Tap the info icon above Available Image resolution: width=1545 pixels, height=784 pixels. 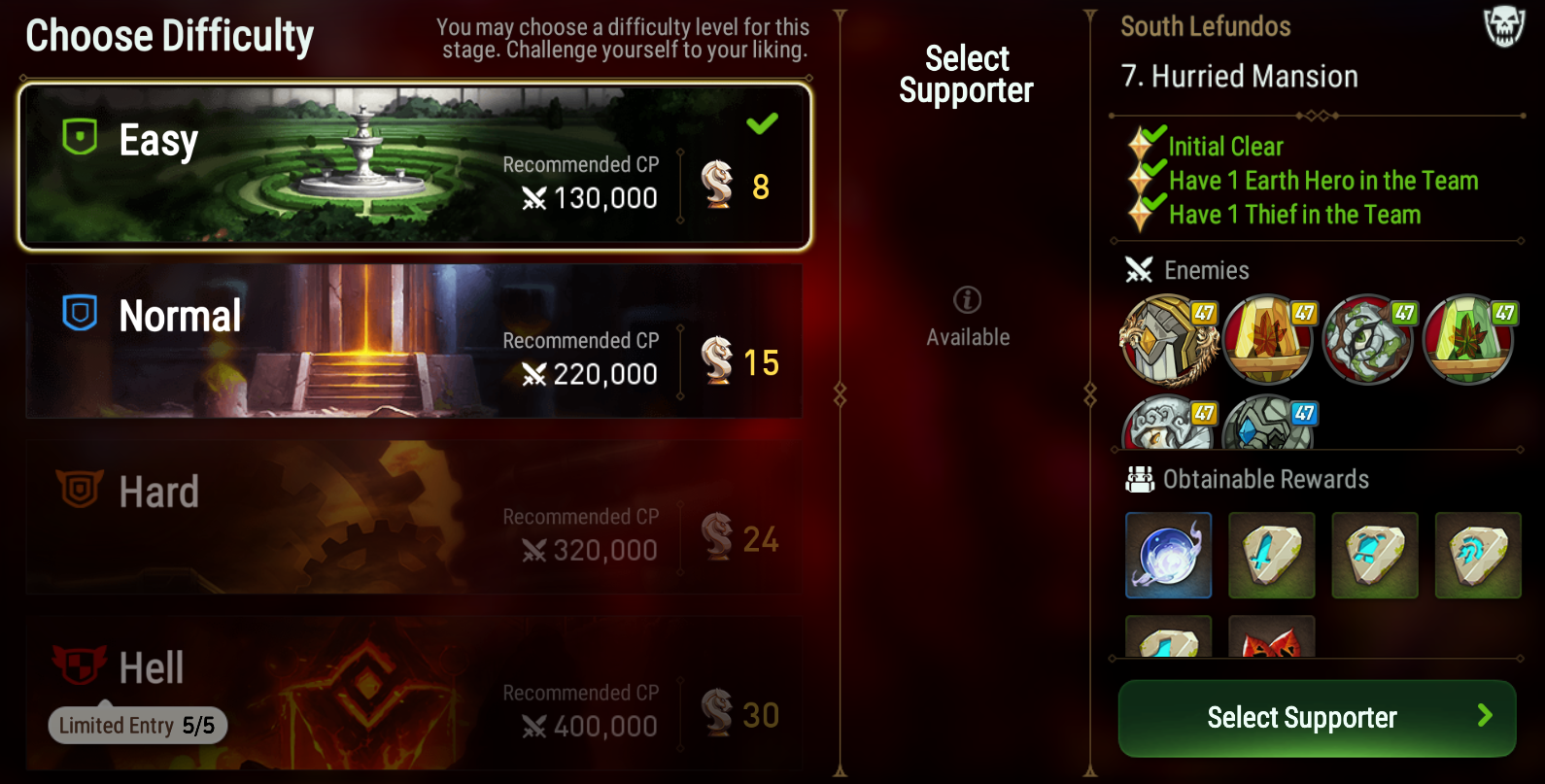point(967,299)
